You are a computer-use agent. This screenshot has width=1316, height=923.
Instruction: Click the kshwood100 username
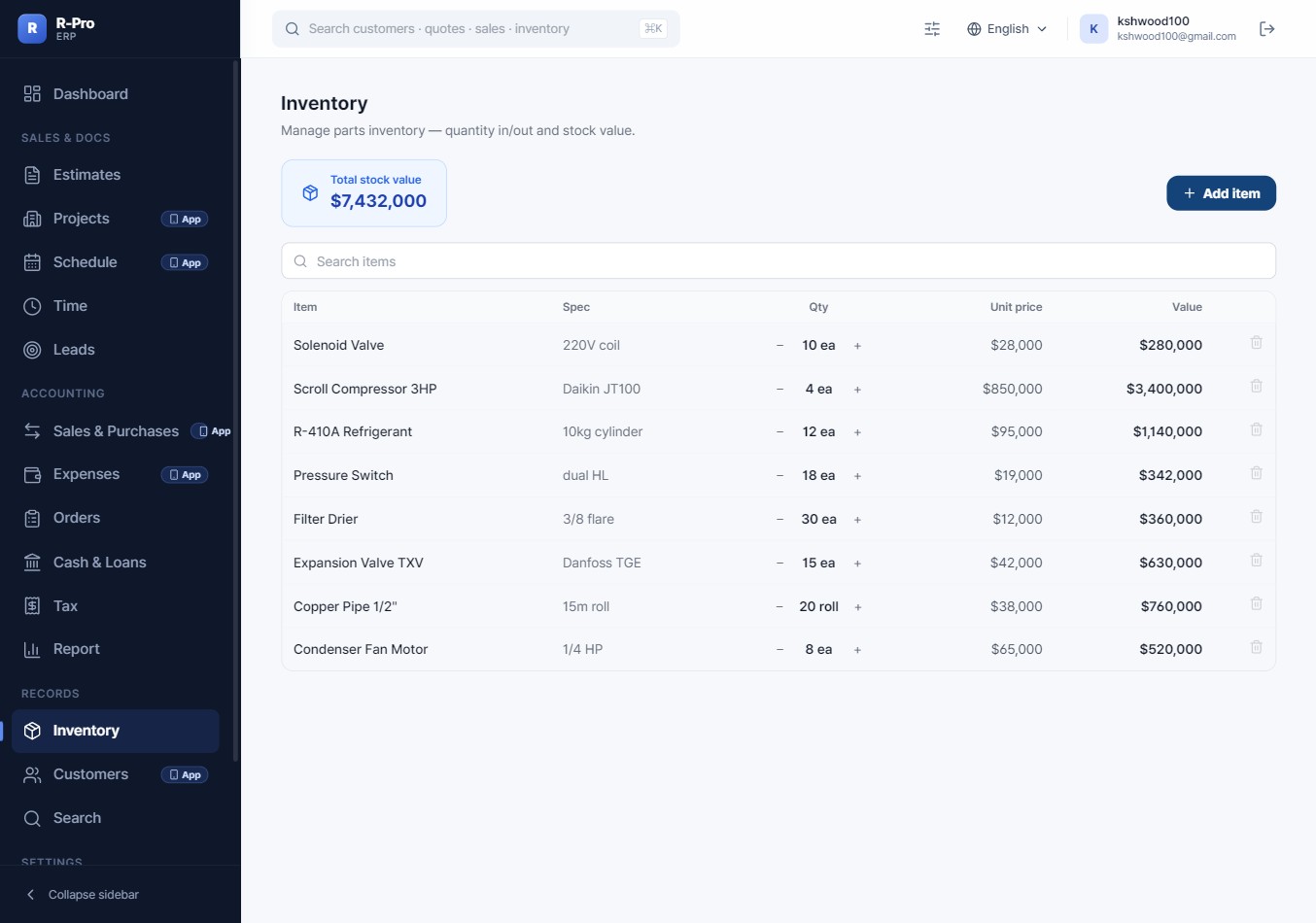pos(1153,21)
